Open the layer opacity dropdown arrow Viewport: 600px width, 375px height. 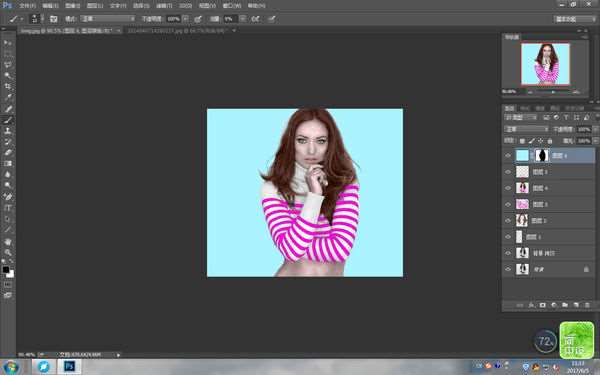[x=596, y=129]
